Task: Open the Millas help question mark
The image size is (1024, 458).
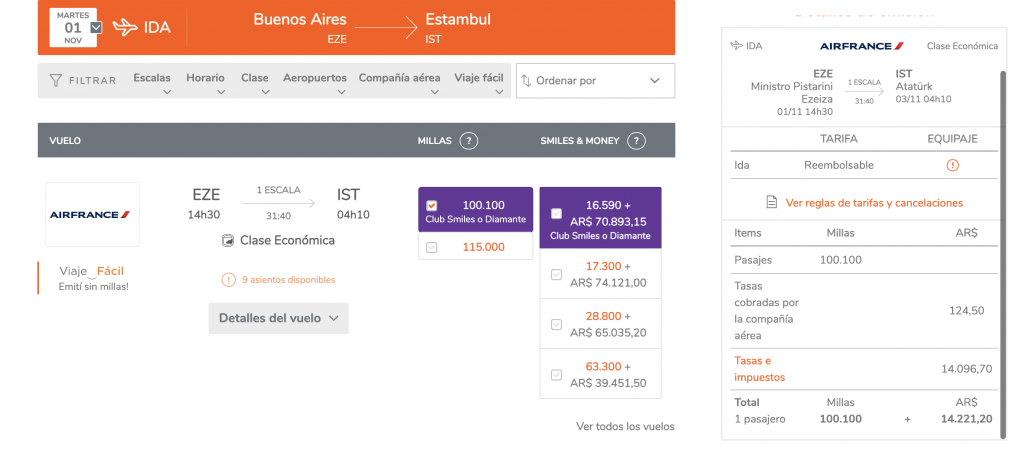Action: pyautogui.click(x=468, y=140)
